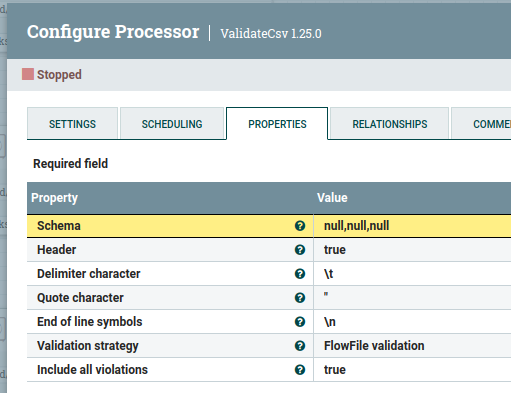Open the RELATIONSHIPS tab
511x393 pixels.
click(x=390, y=124)
